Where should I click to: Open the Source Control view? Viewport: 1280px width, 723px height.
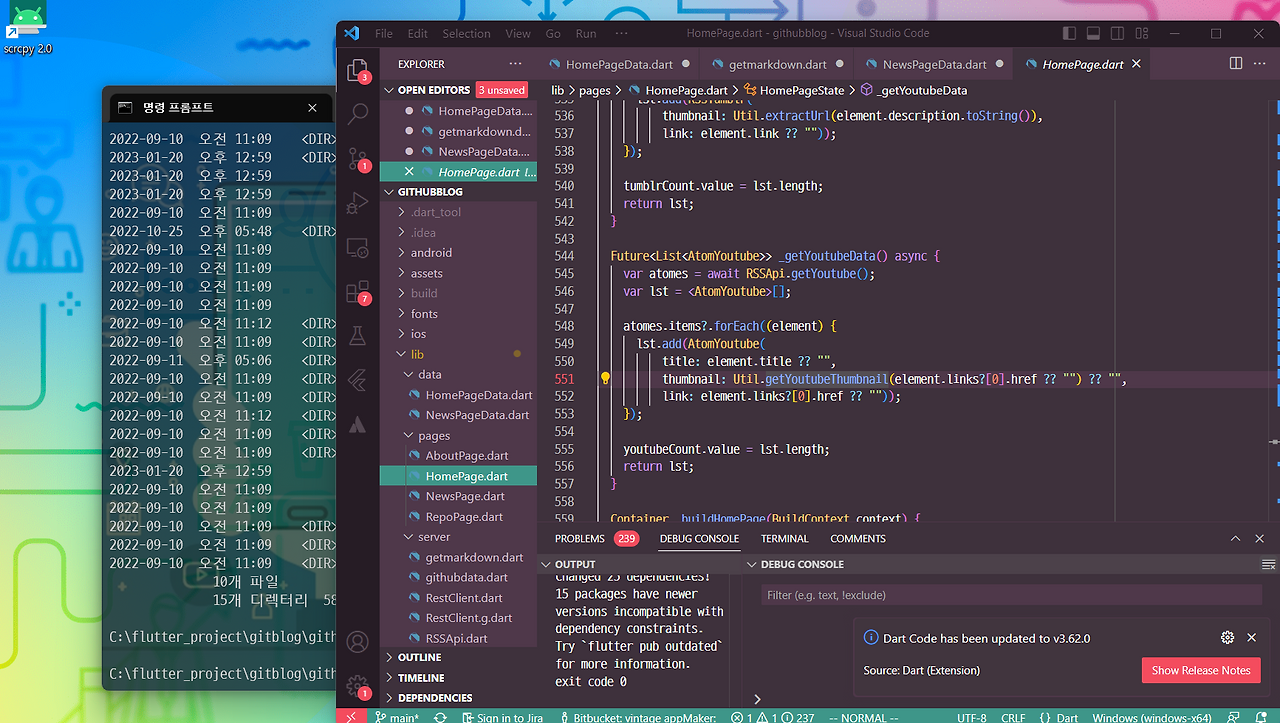click(x=357, y=159)
